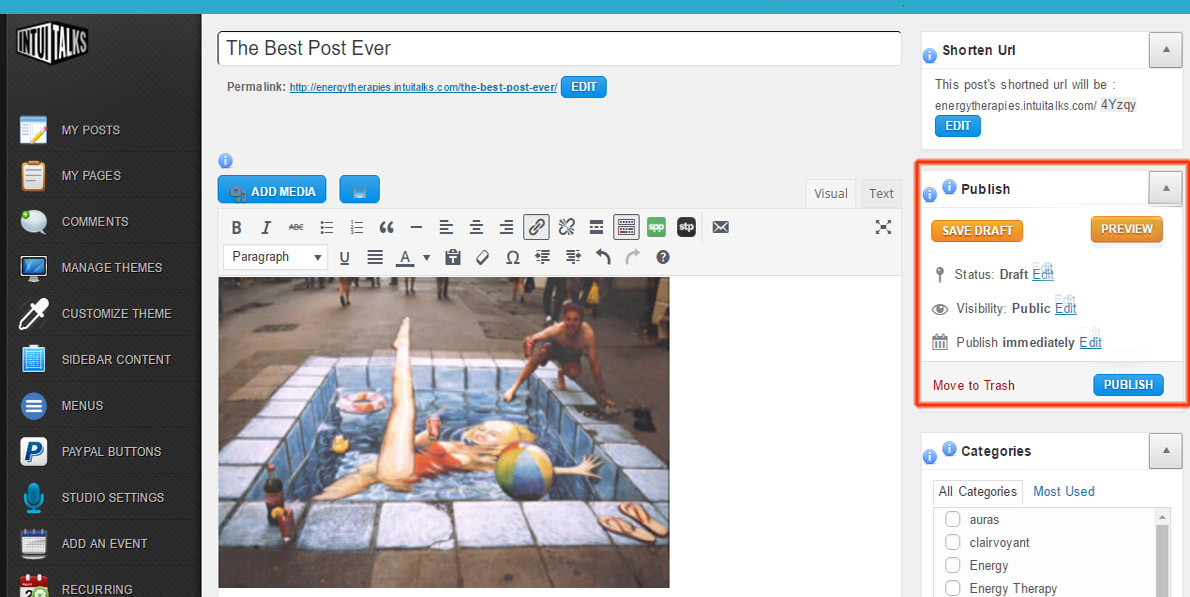Screen dimensions: 1190x597
Task: Toggle bold formatting in the editor toolbar
Action: pyautogui.click(x=236, y=227)
